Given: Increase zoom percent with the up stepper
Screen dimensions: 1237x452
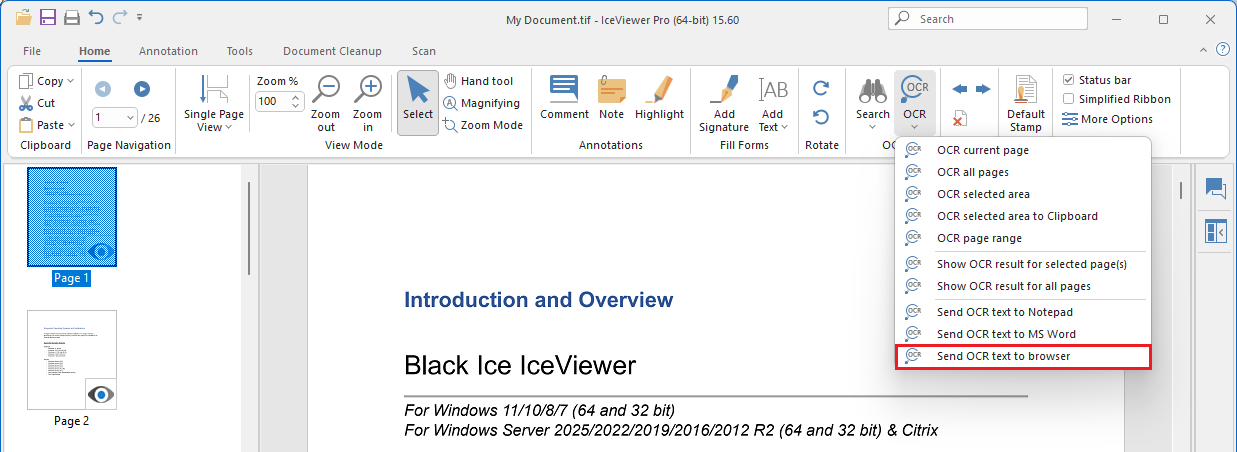Looking at the screenshot, I should tap(296, 97).
